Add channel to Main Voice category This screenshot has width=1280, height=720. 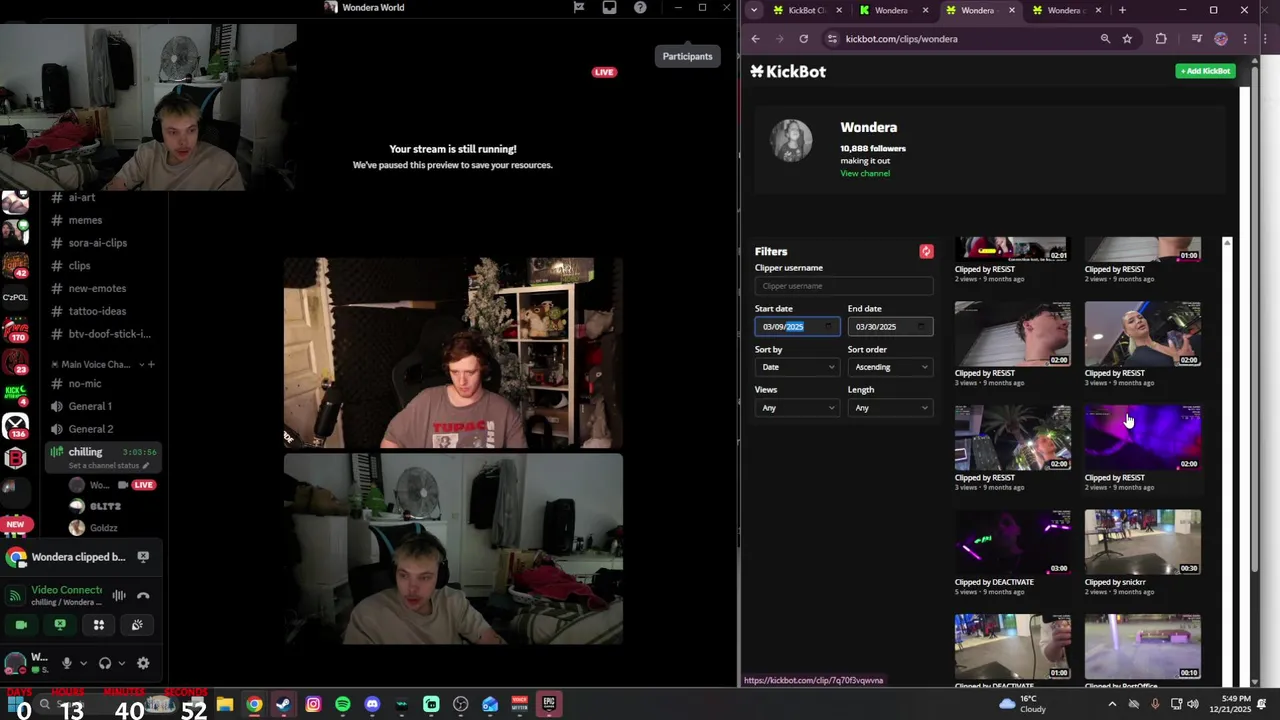pyautogui.click(x=151, y=364)
